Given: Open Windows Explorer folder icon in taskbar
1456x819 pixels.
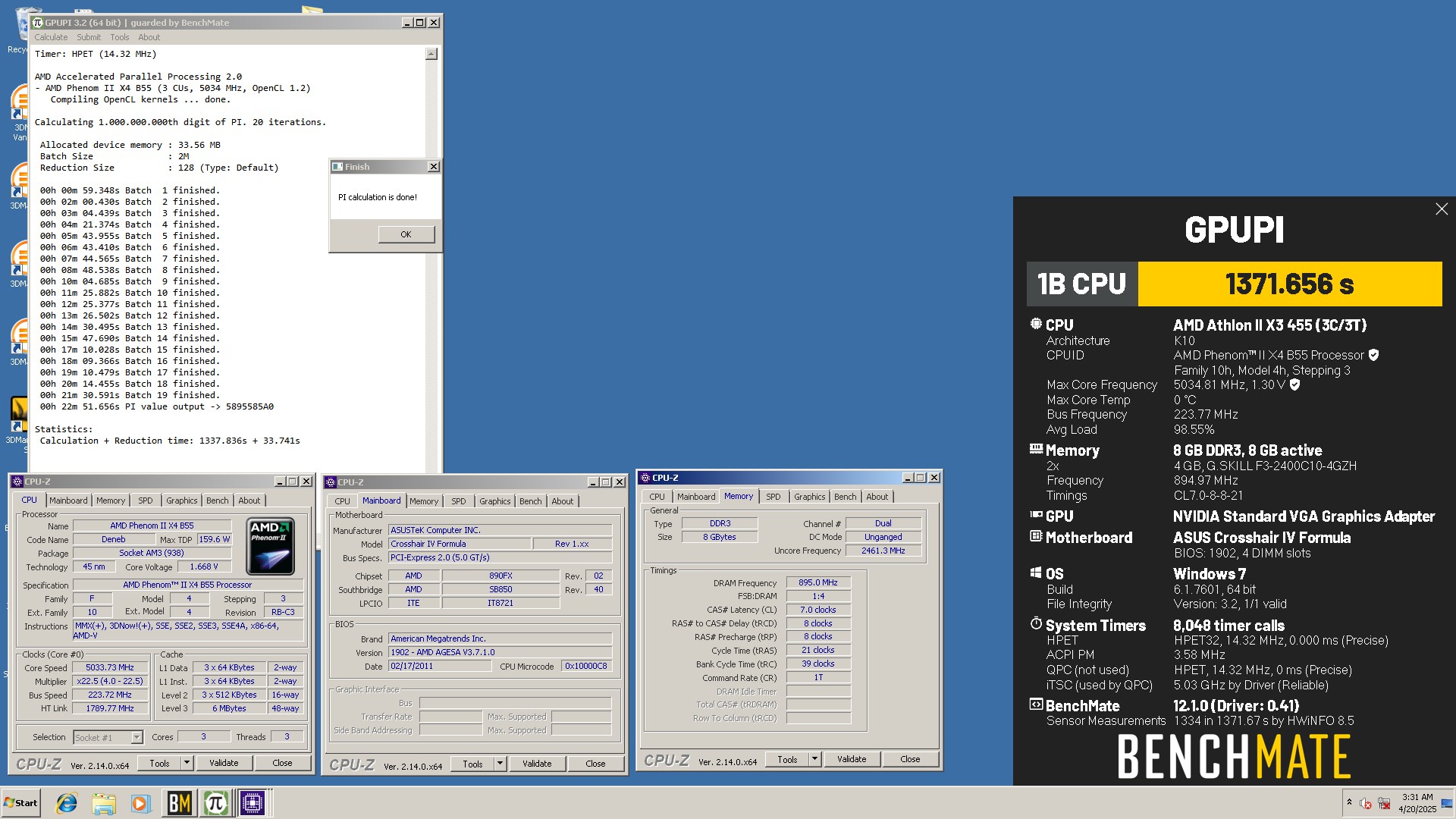Looking at the screenshot, I should [x=104, y=803].
